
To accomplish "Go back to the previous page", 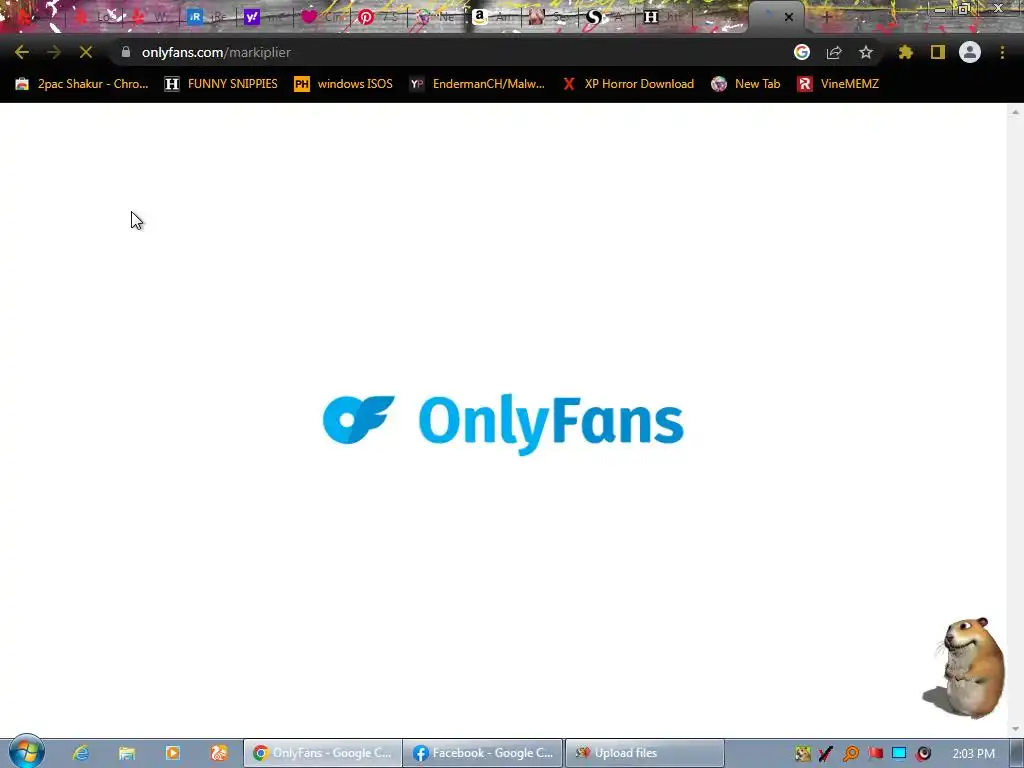I will pyautogui.click(x=22, y=52).
